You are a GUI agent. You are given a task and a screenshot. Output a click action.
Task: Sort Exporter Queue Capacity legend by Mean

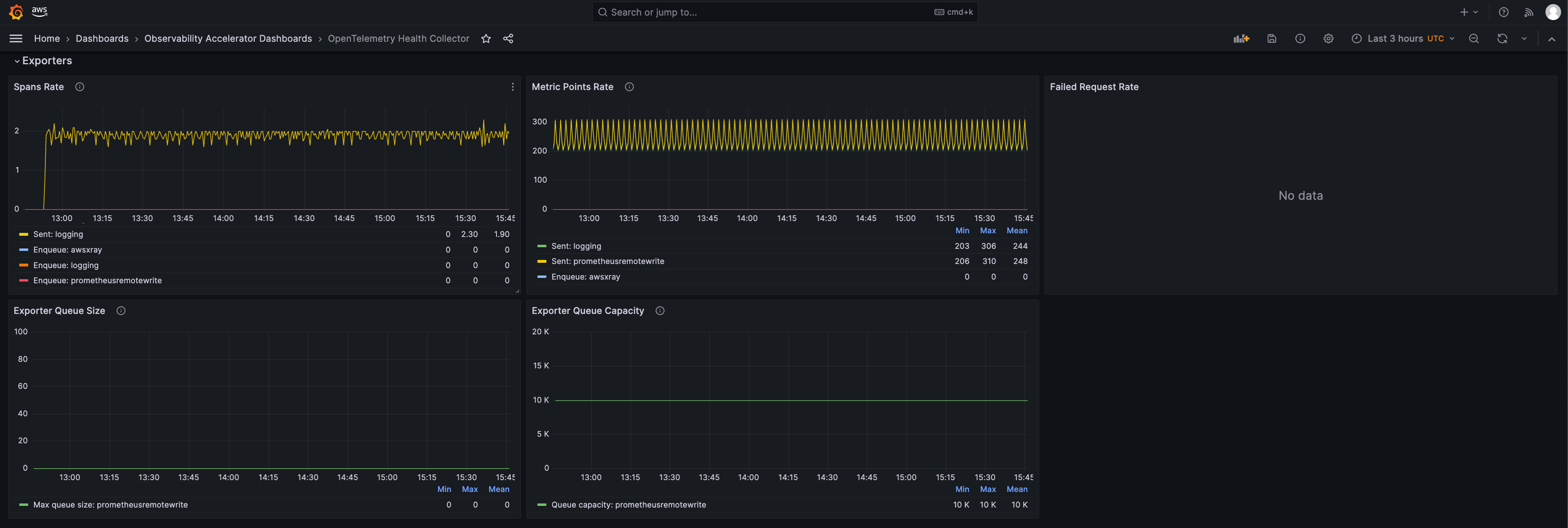coord(1017,490)
